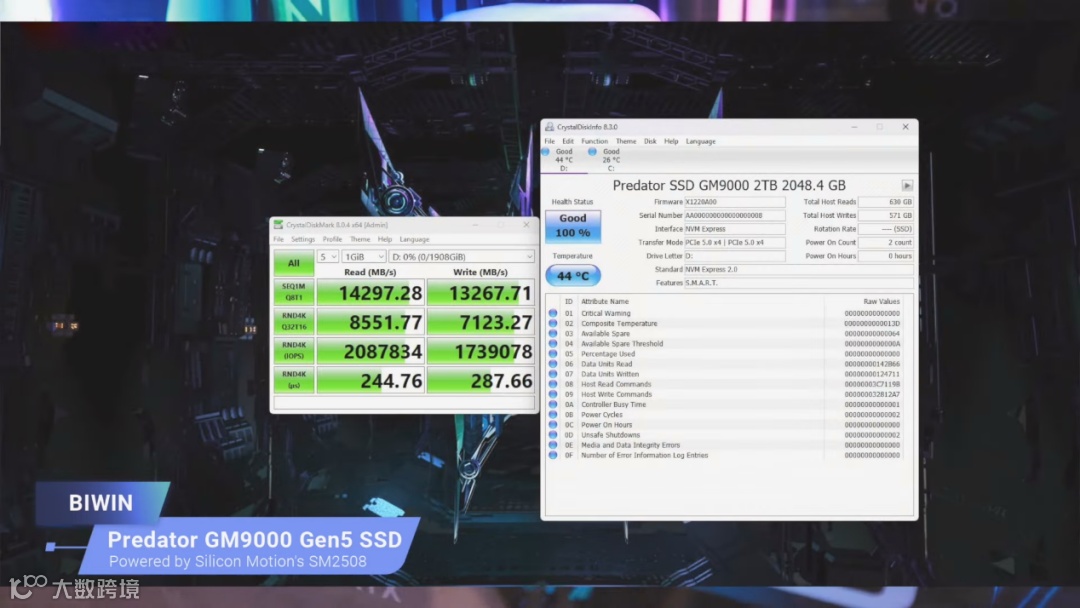Select the D: drive Good 44 °C tab
The height and width of the screenshot is (608, 1080).
click(x=563, y=160)
